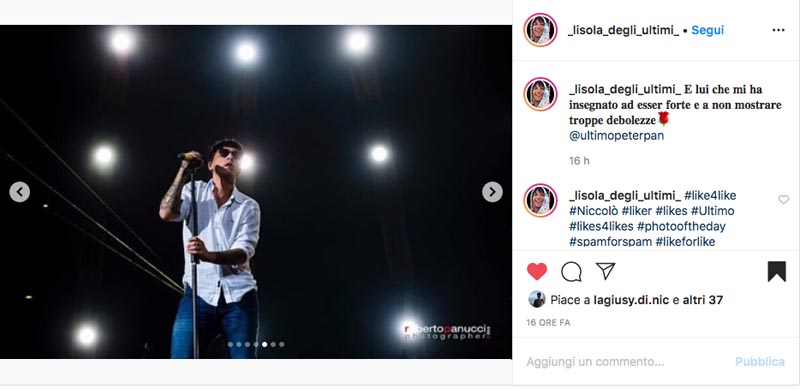Select the last carousel dot indicator

coord(282,345)
